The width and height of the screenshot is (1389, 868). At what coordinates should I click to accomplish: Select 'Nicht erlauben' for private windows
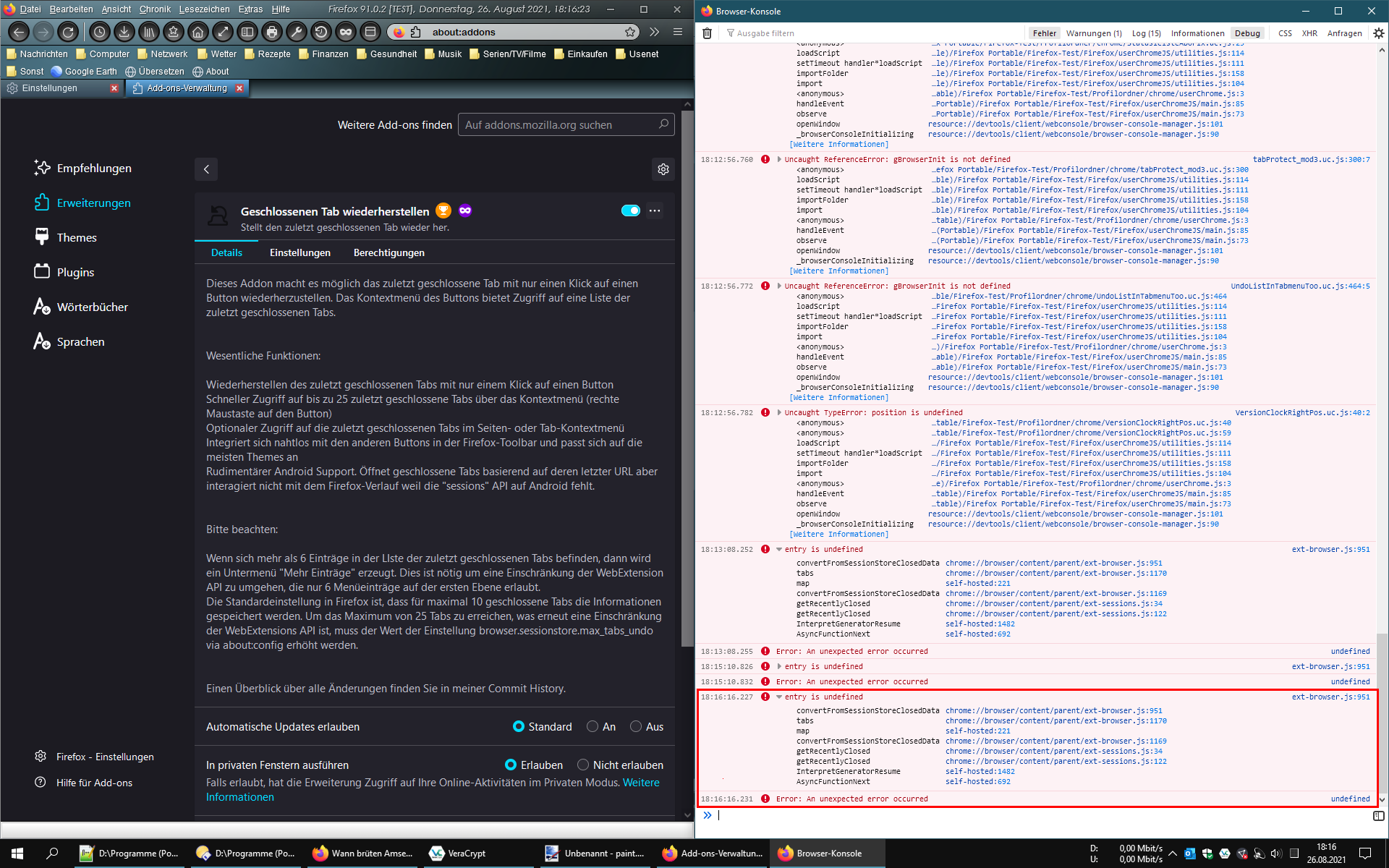coord(583,765)
